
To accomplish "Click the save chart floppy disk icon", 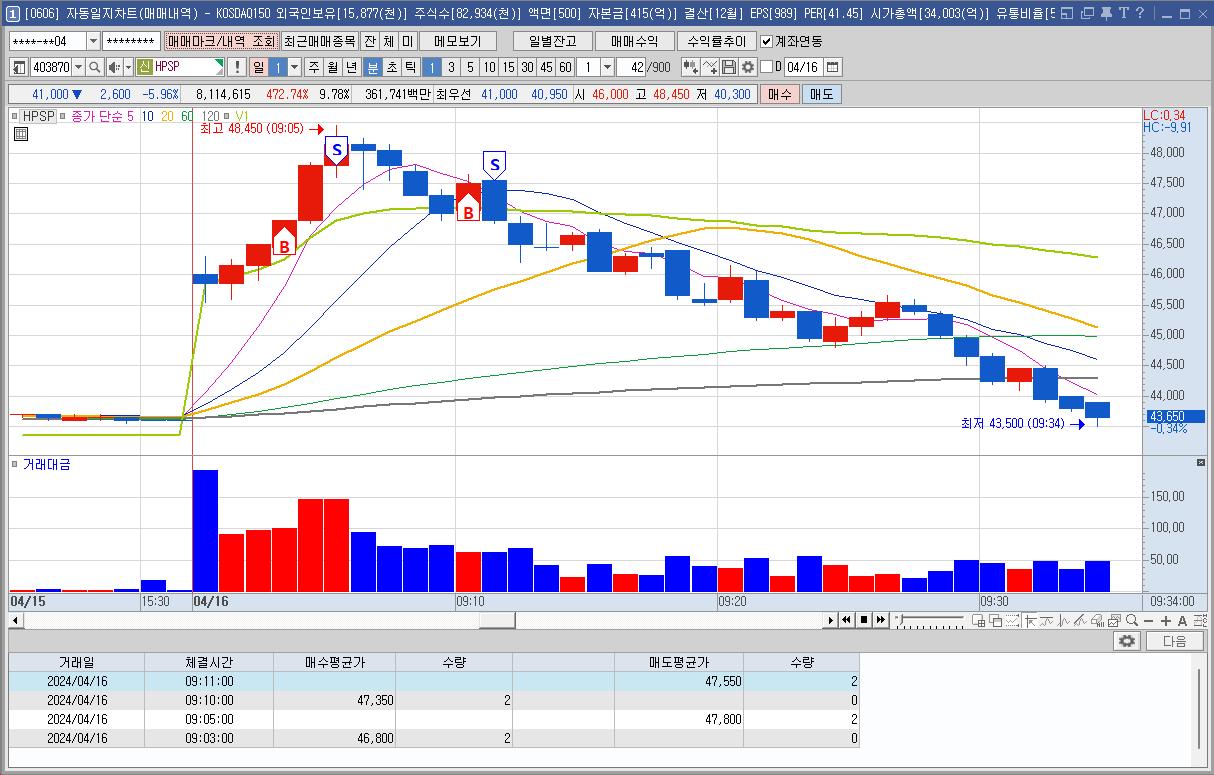I will pos(728,67).
